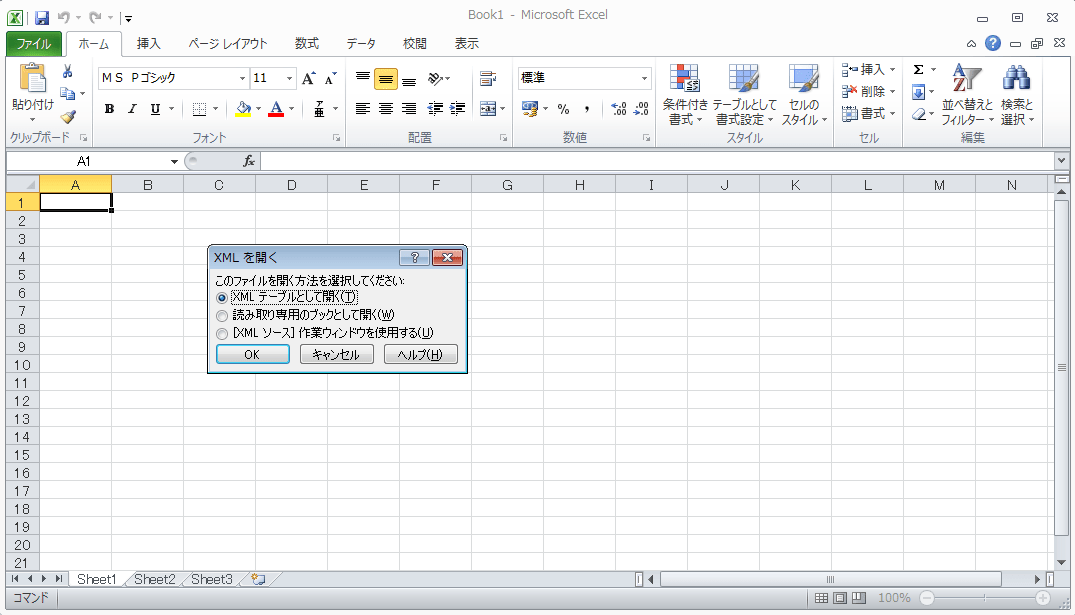Screen dimensions: 1075x615
Task: Click the middle align icon
Action: [x=386, y=79]
